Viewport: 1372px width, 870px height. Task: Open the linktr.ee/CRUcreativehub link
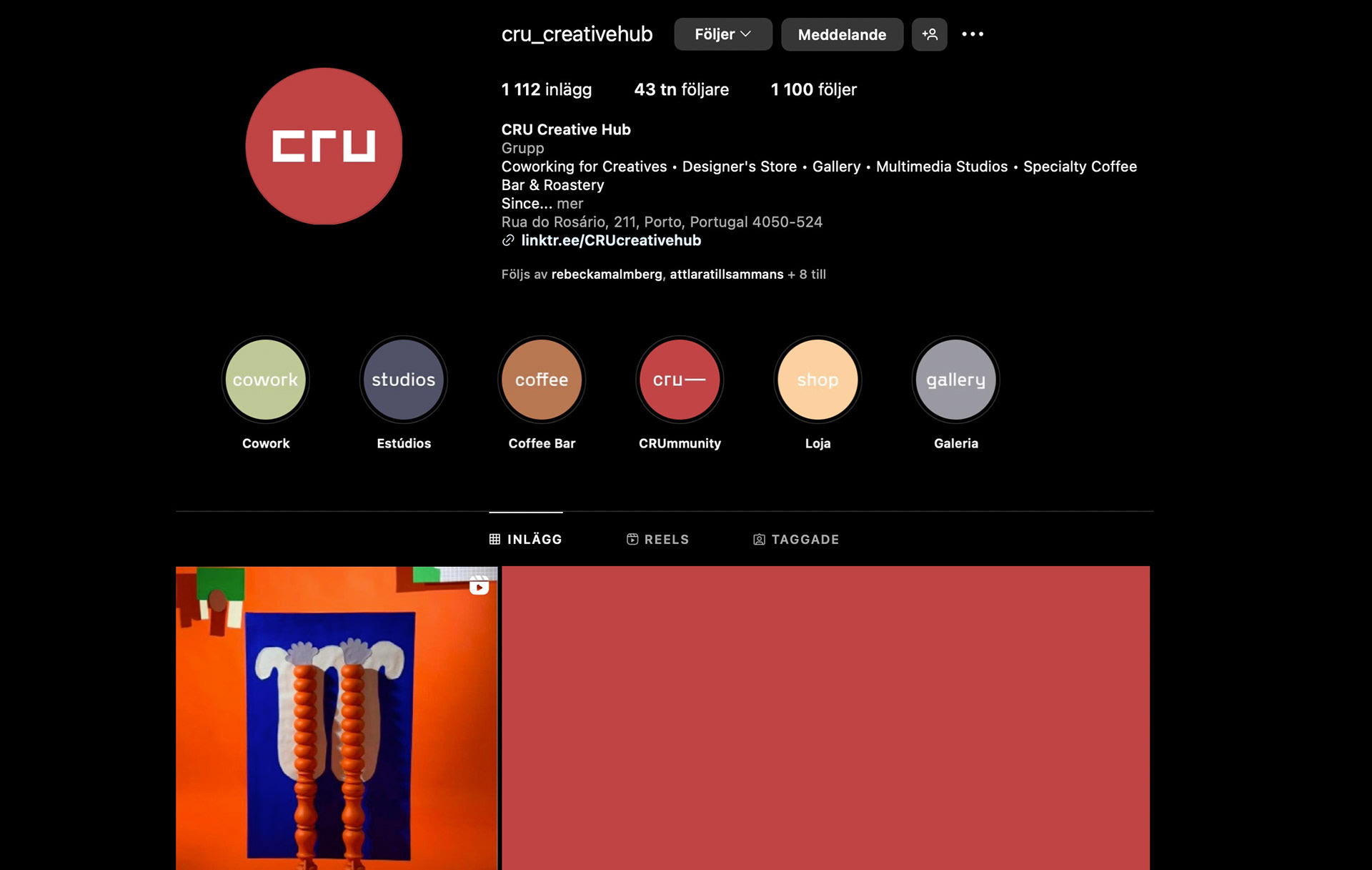click(611, 240)
